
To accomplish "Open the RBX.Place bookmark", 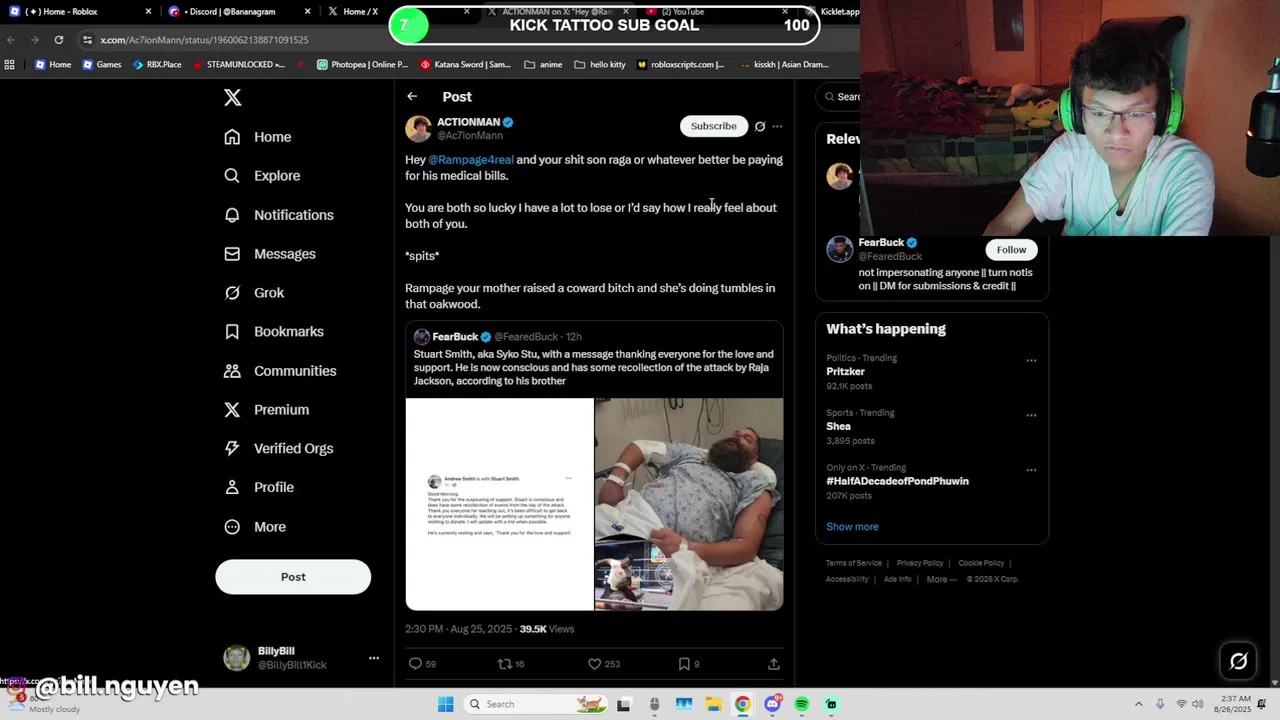I will coord(157,65).
